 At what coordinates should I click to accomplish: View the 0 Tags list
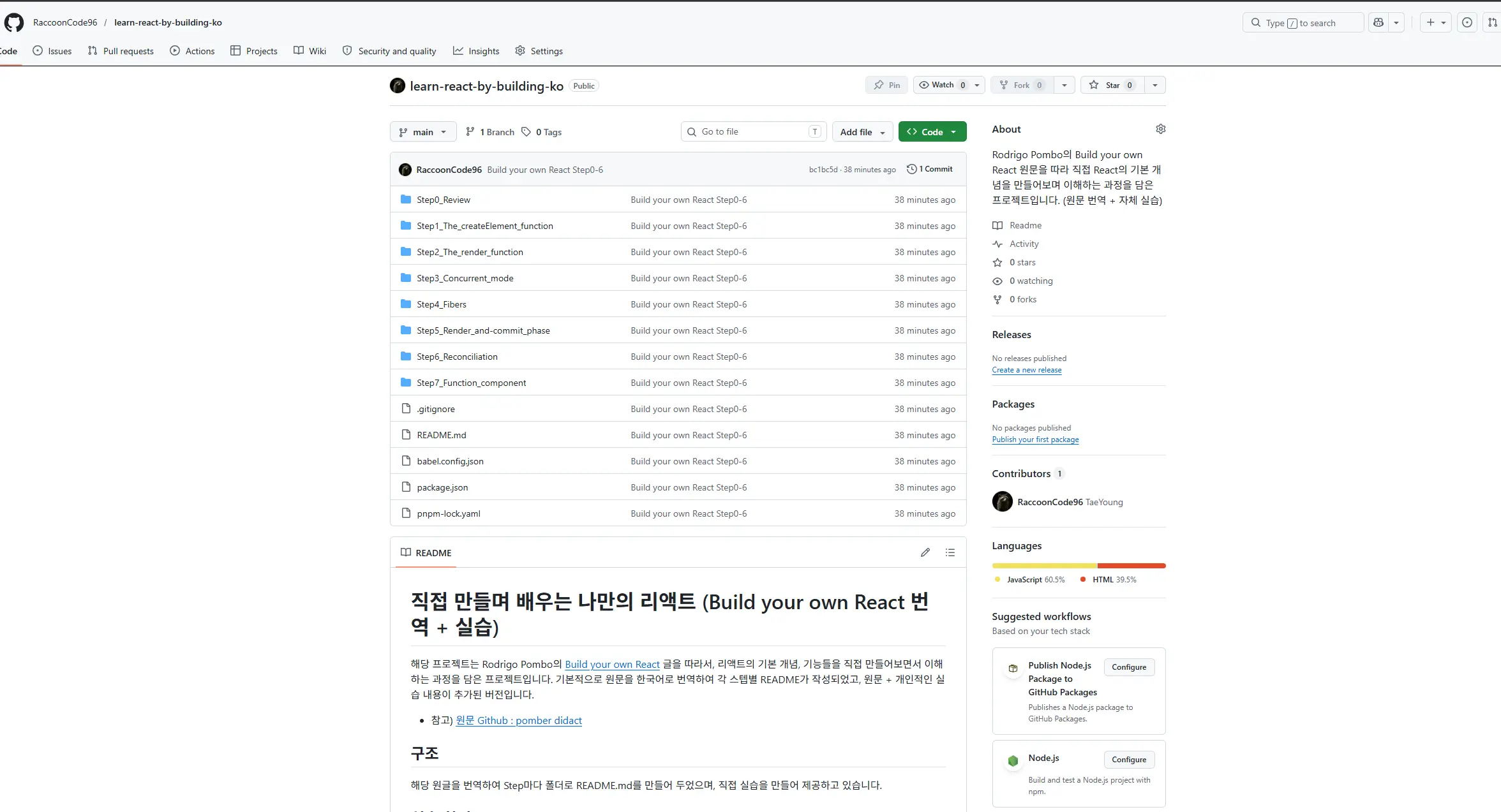(542, 132)
